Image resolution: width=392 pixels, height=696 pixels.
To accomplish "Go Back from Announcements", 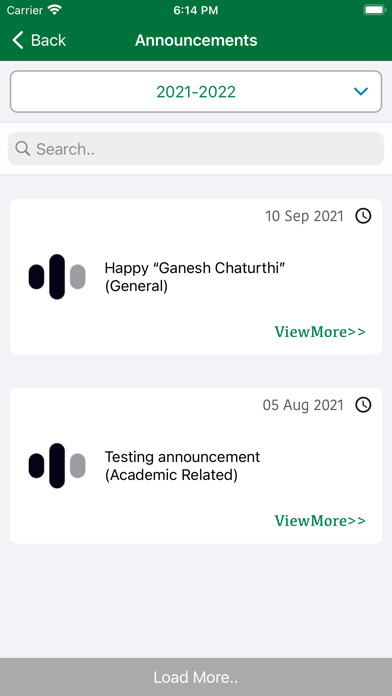I will [39, 40].
